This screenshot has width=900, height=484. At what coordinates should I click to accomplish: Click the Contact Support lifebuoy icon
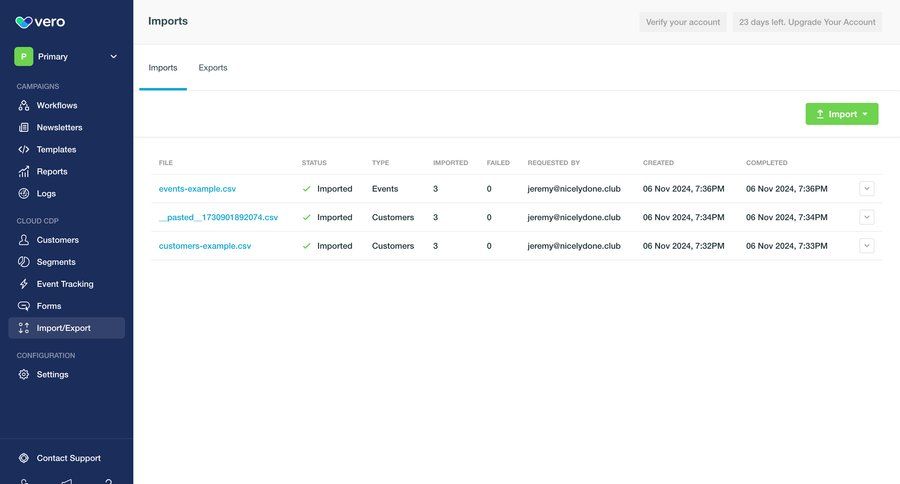click(x=24, y=458)
